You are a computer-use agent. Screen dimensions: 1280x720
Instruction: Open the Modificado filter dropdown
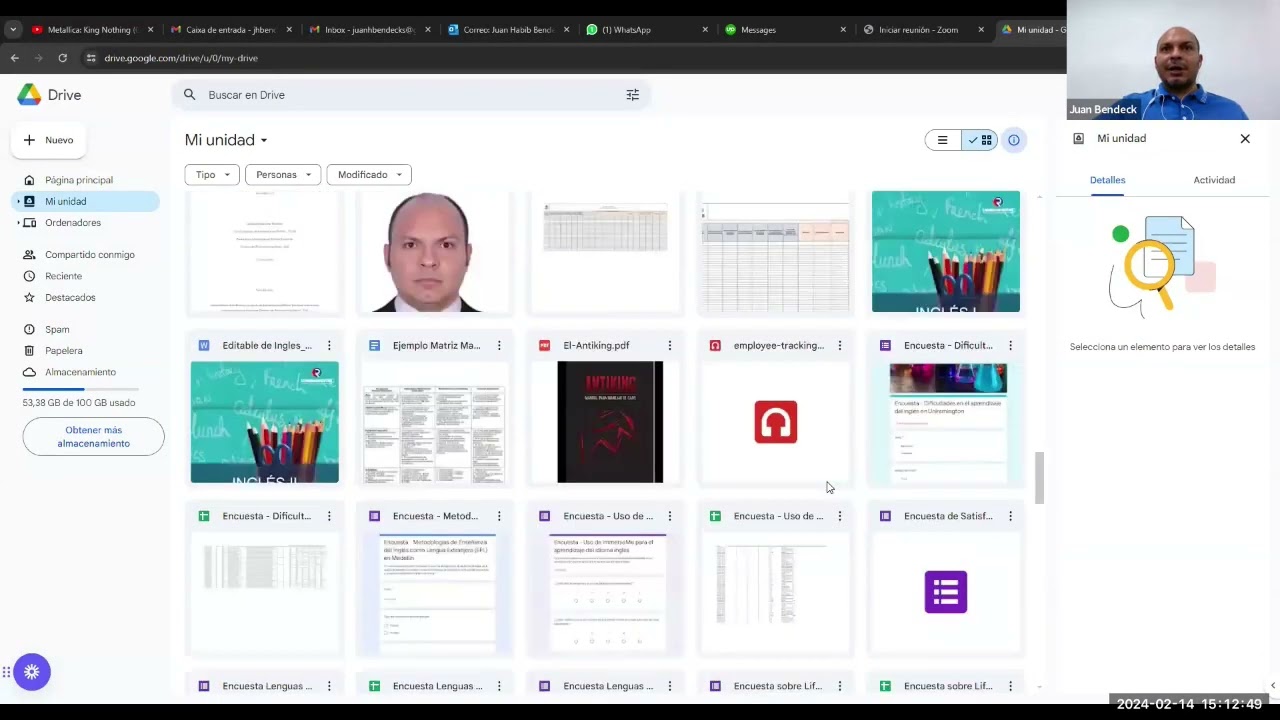[x=369, y=175]
